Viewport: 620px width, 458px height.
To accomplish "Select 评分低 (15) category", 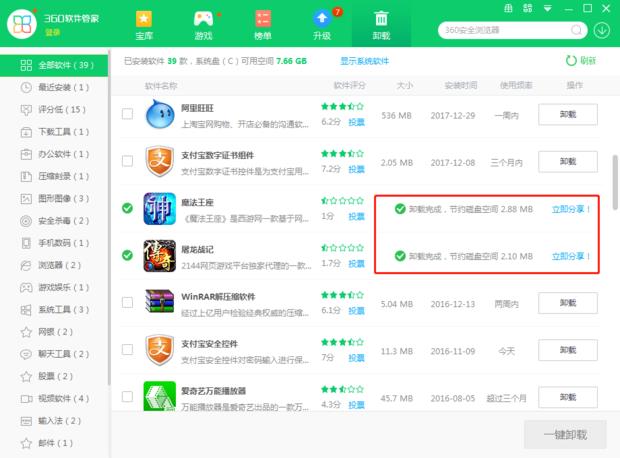I will [54, 110].
